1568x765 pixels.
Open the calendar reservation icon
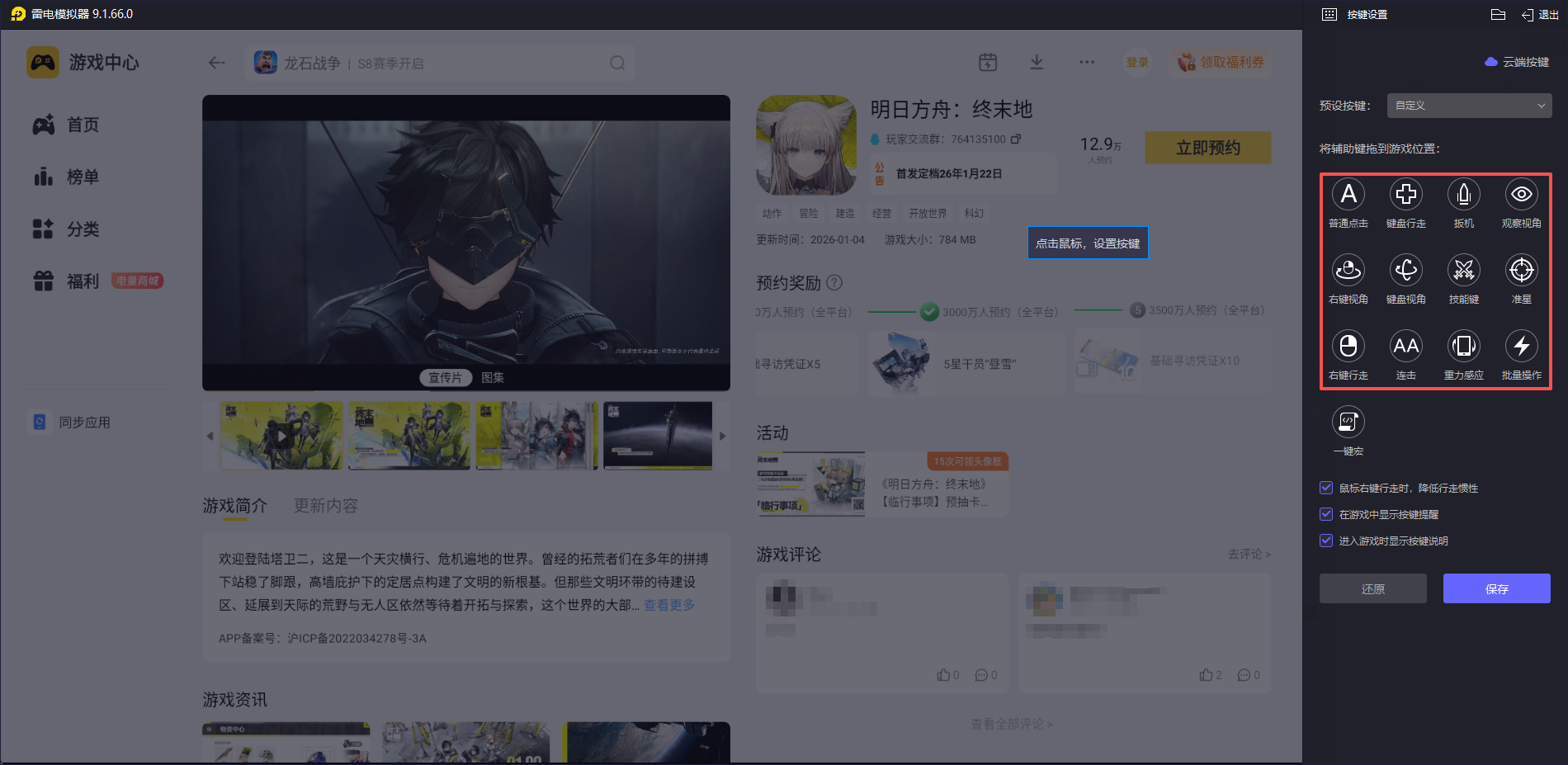tap(988, 62)
